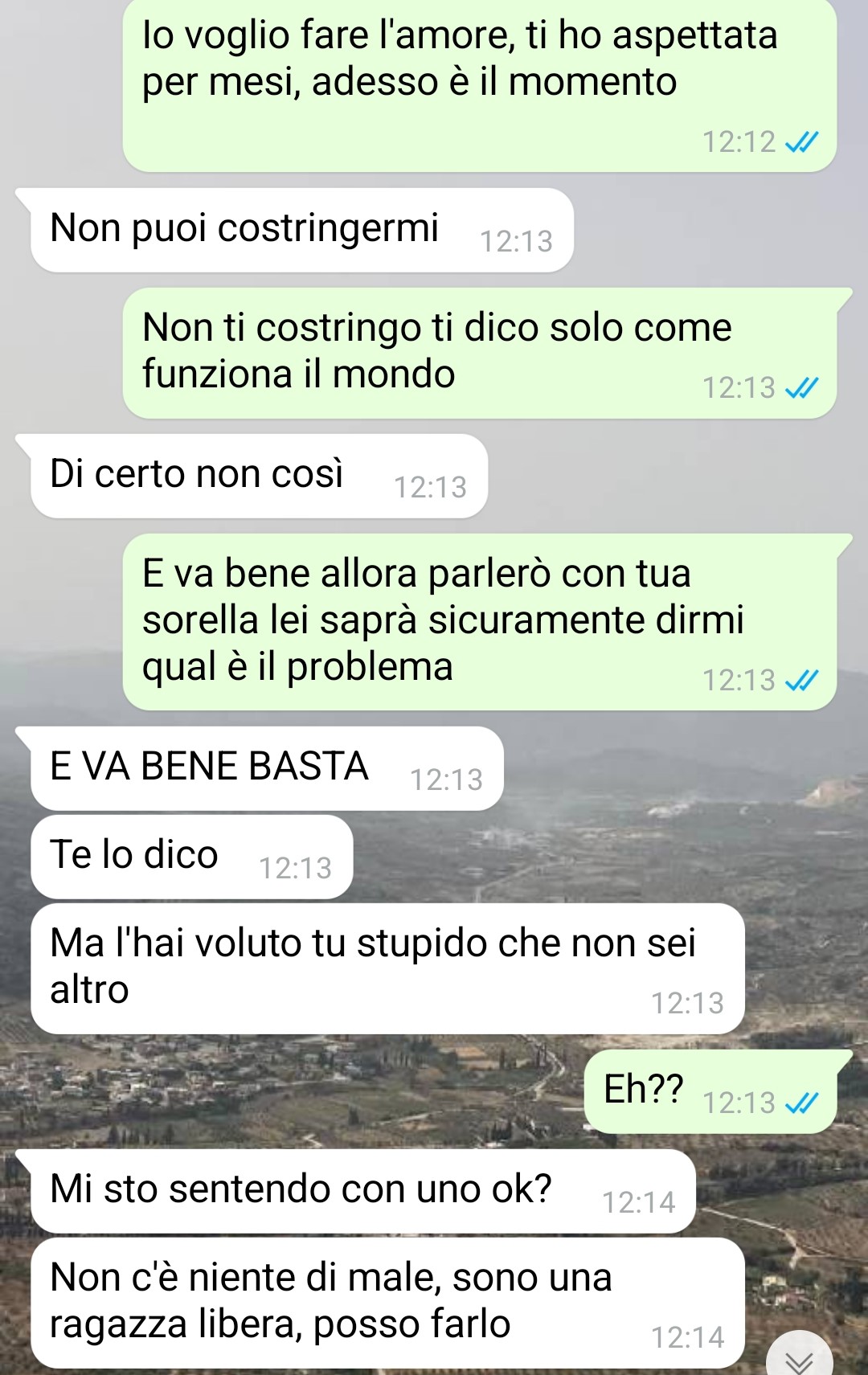Tap ticks on 'funziona il mondo' message
The image size is (868, 1375).
click(801, 388)
